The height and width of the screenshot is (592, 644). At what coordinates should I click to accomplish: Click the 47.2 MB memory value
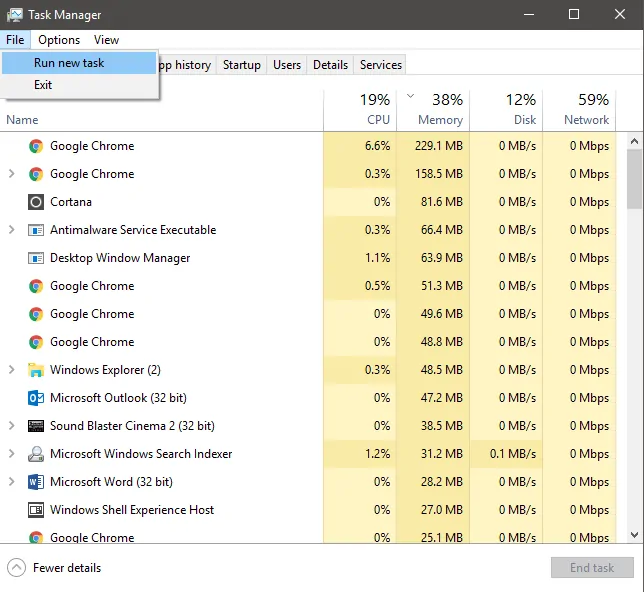coord(442,398)
